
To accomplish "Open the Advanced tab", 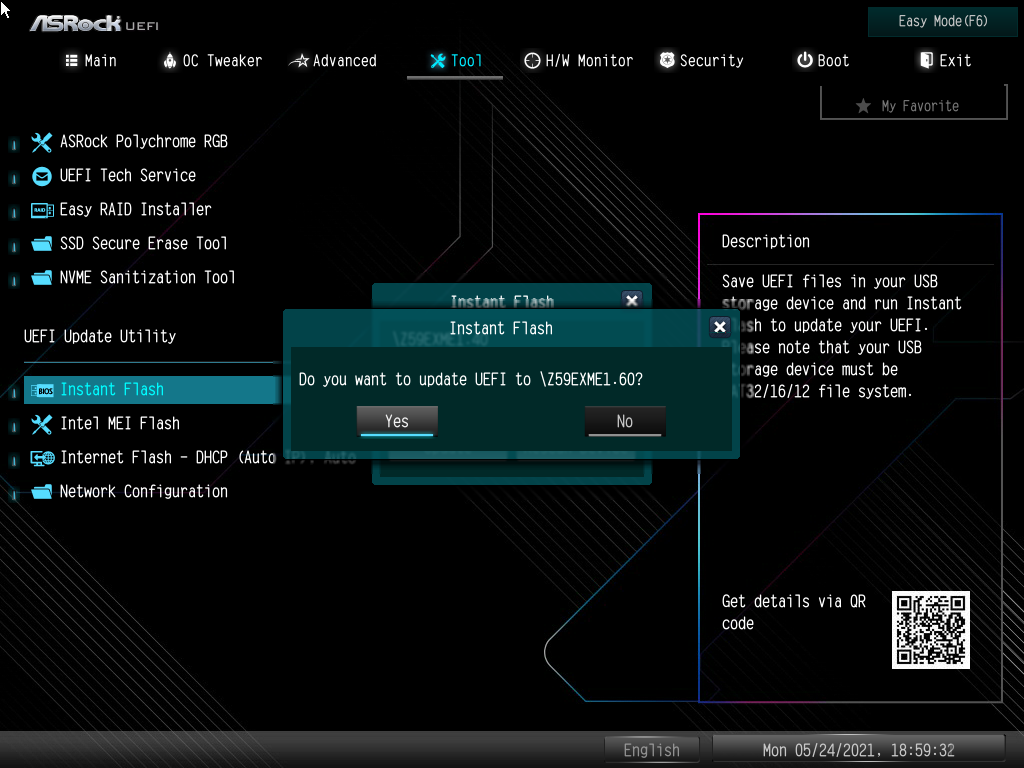I will (x=333, y=61).
